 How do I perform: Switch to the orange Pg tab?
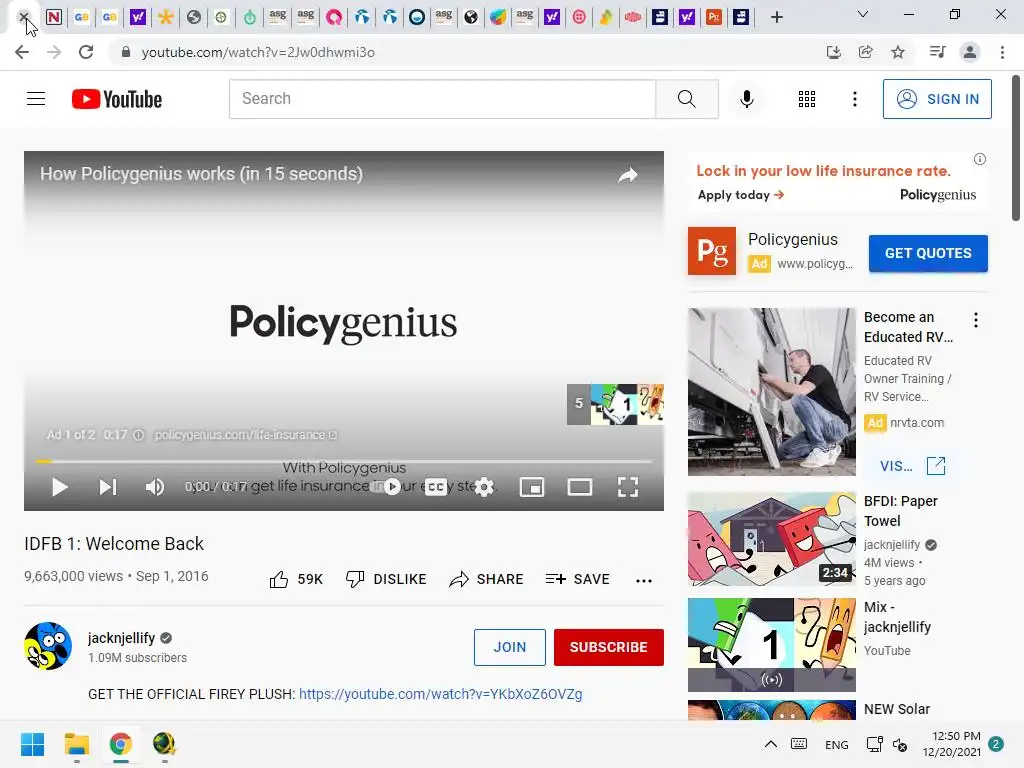pyautogui.click(x=714, y=18)
